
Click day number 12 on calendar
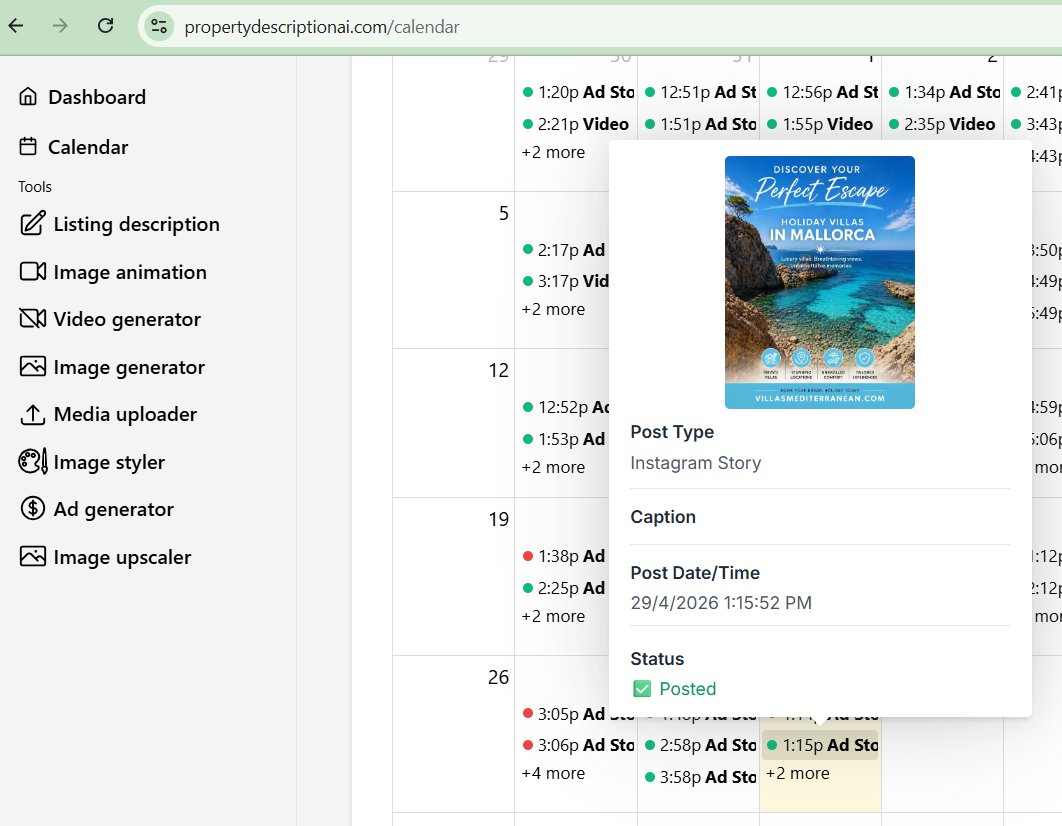[498, 370]
